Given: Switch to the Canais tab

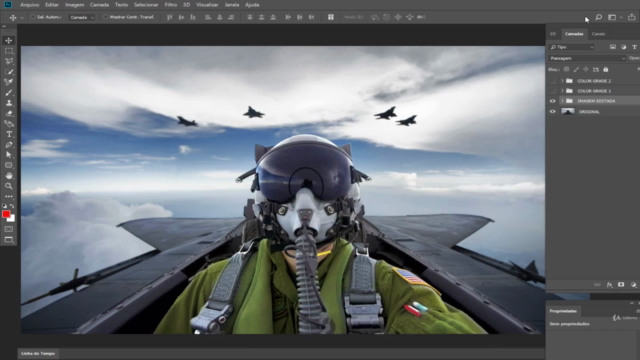Looking at the screenshot, I should [598, 34].
